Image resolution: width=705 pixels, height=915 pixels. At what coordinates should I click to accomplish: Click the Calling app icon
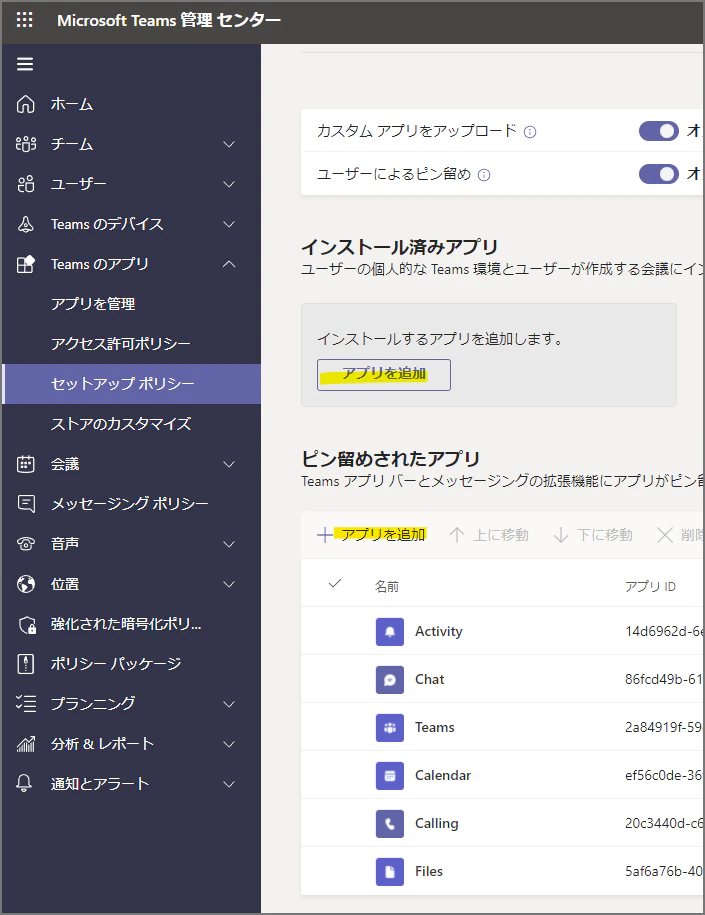390,823
